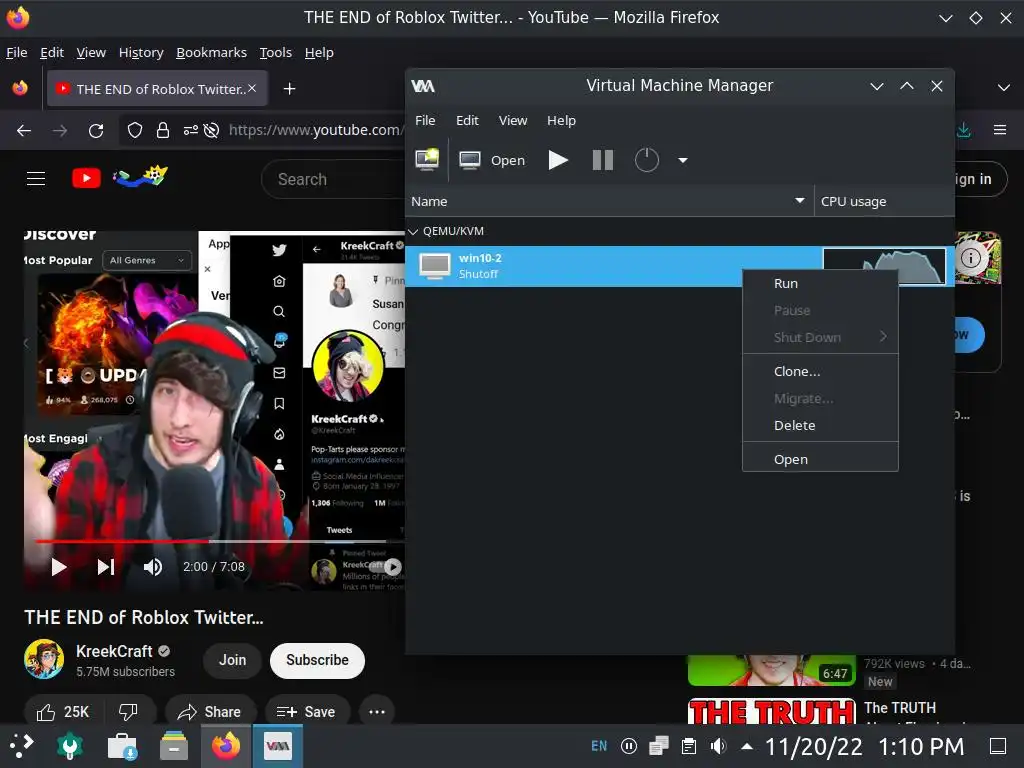Image resolution: width=1024 pixels, height=768 pixels.
Task: Open Firefox downloads panel
Action: click(963, 130)
